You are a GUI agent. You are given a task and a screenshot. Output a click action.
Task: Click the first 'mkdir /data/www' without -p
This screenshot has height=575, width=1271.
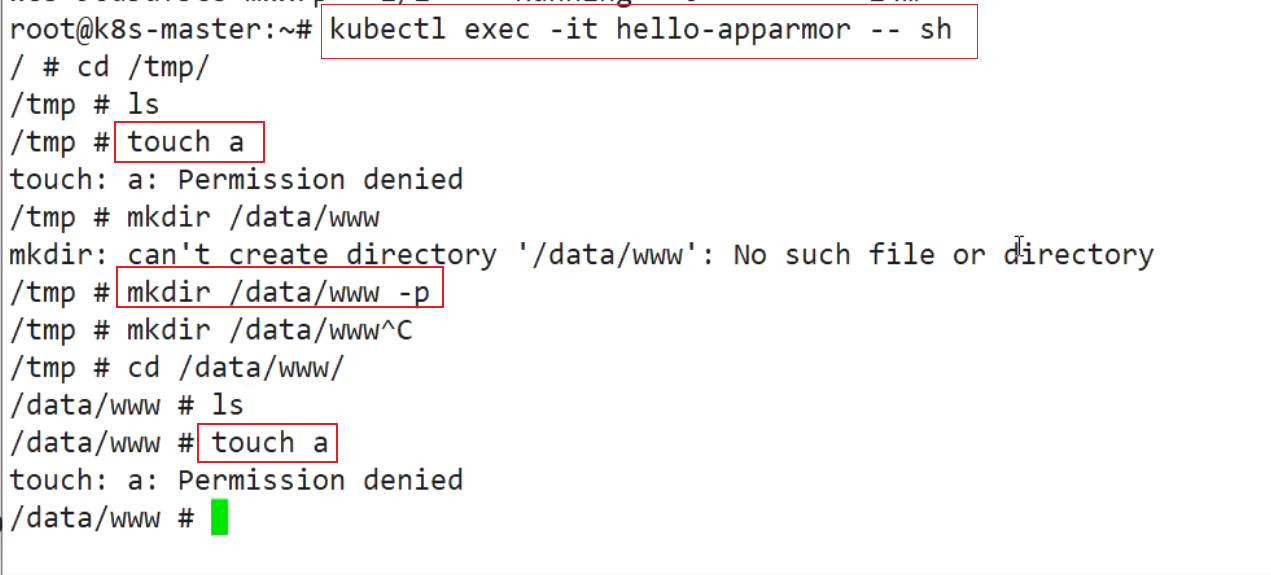253,217
